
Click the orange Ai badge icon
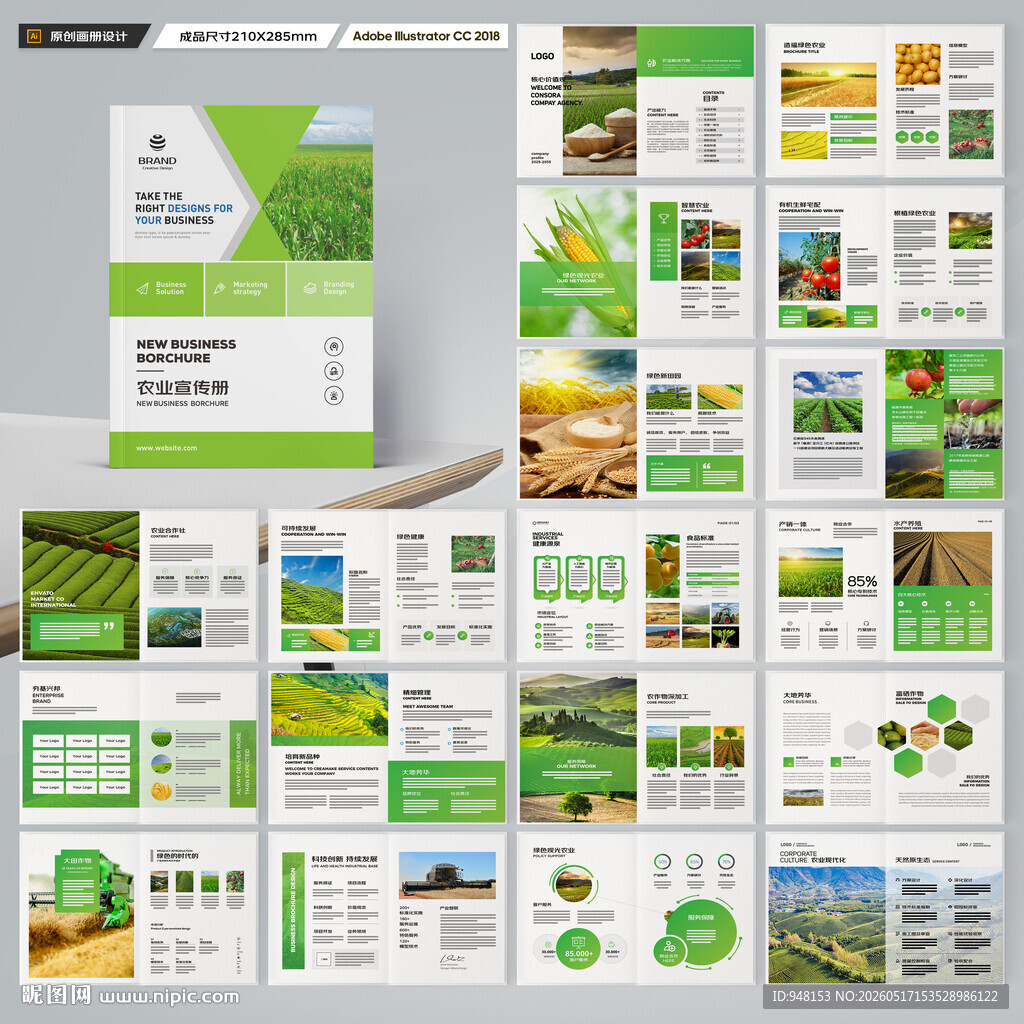click(x=34, y=37)
